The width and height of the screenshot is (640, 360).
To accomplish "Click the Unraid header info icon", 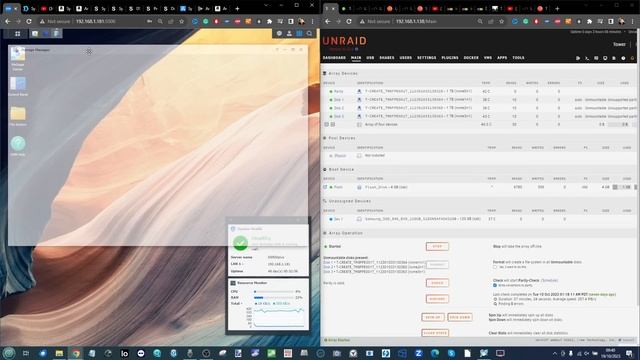I will click(x=623, y=58).
